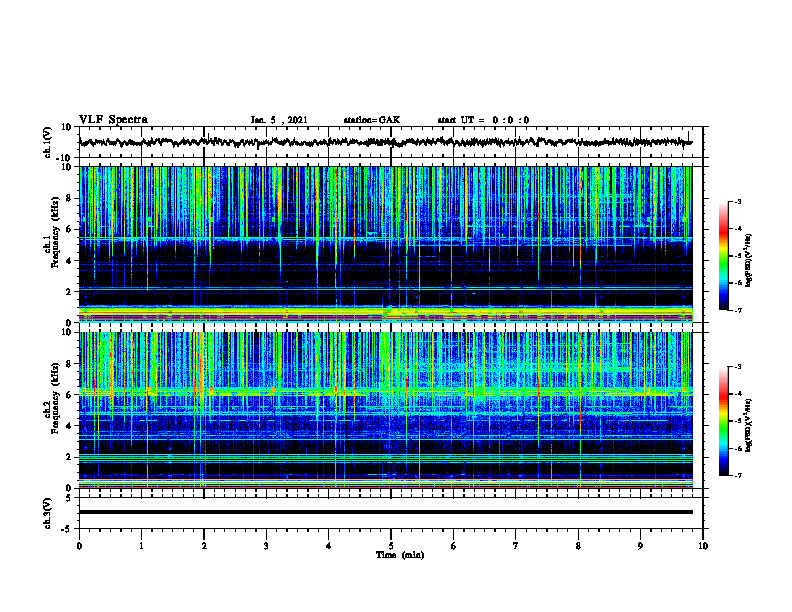792x612 pixels.
Task: Click the time axis tick label '8'
Action: (578, 546)
